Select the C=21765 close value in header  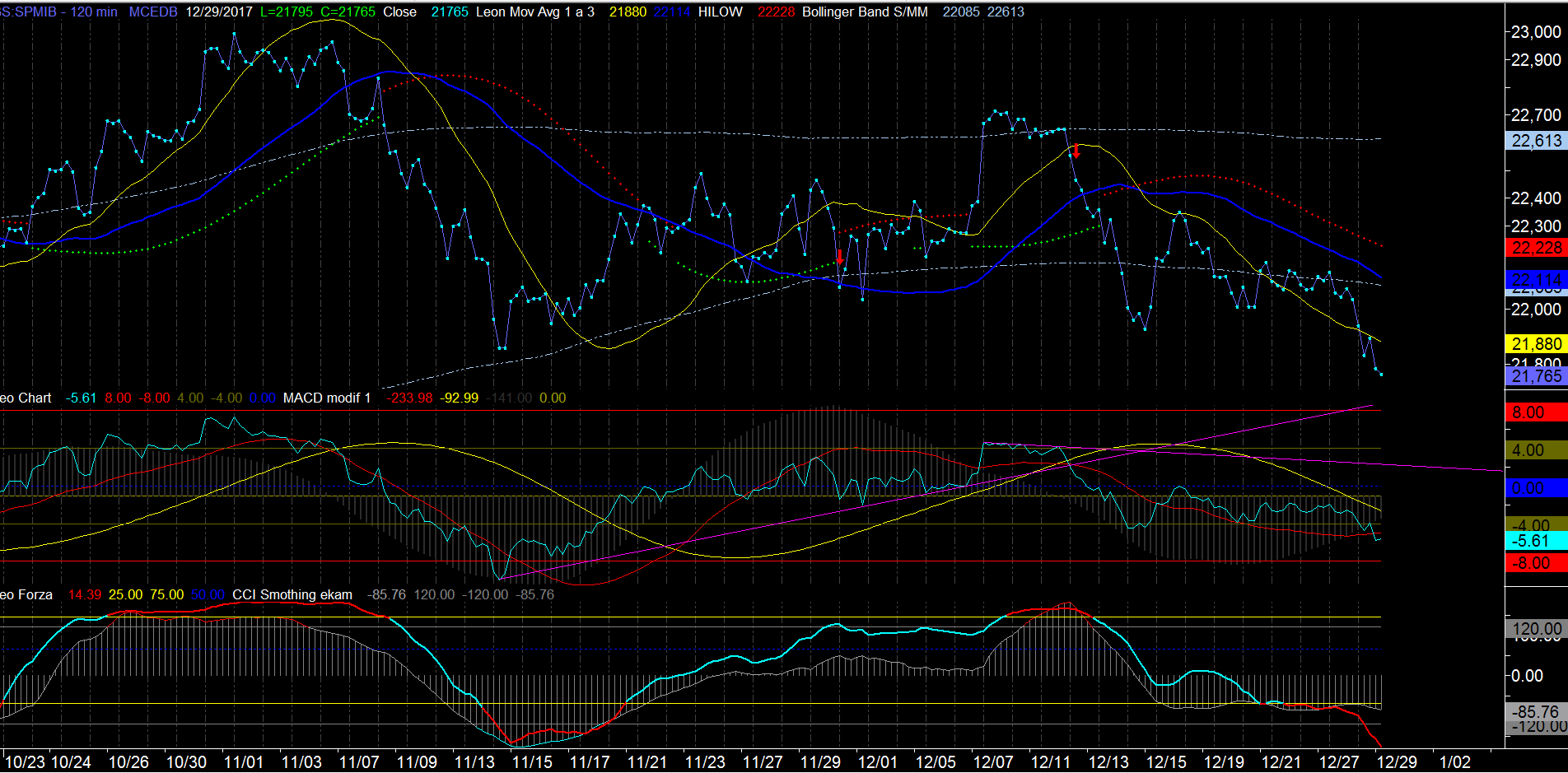pyautogui.click(x=348, y=12)
